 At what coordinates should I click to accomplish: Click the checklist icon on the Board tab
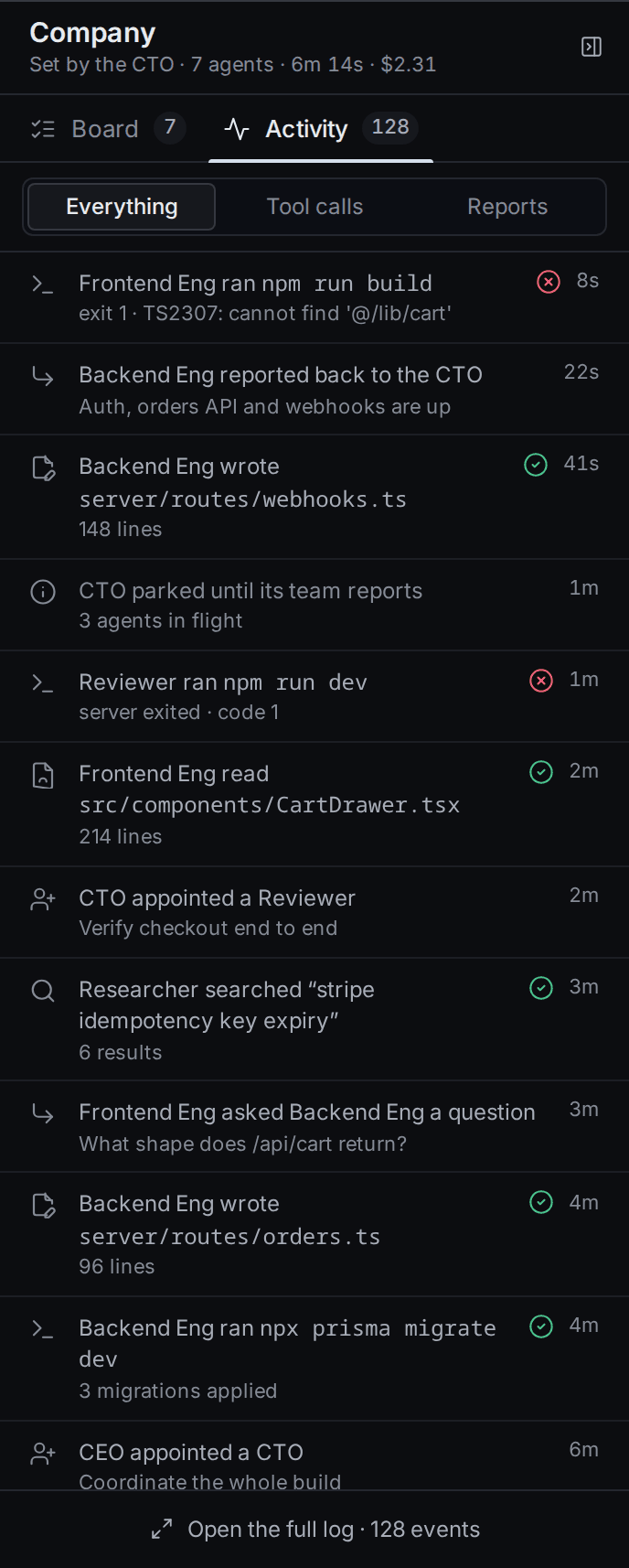(43, 129)
